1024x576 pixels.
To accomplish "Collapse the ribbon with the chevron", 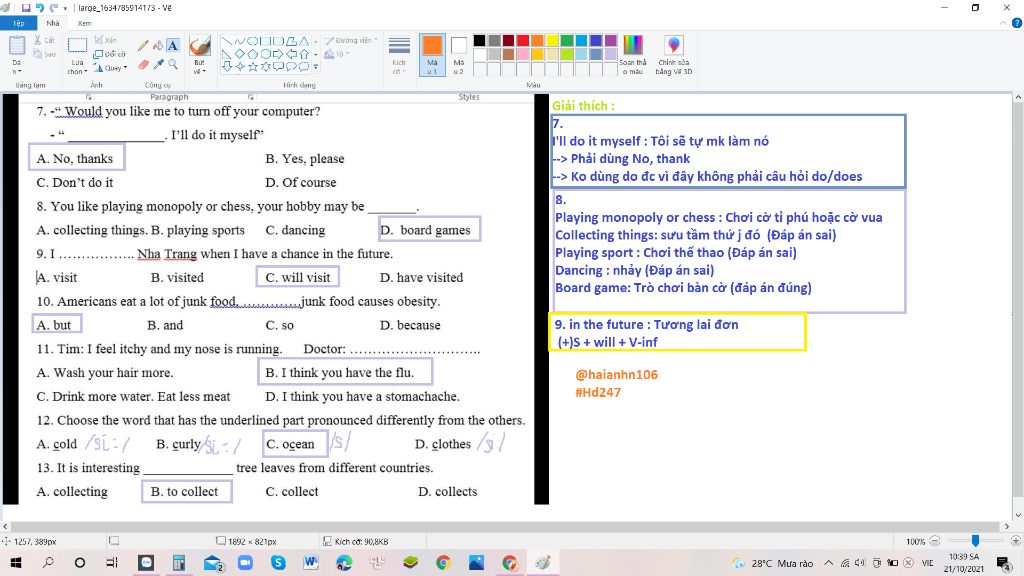I will [x=1003, y=23].
